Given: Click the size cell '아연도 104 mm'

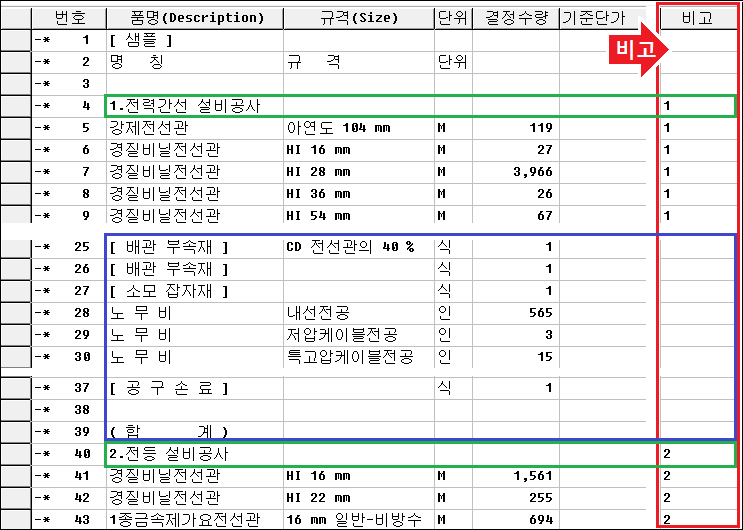Looking at the screenshot, I should click(359, 128).
